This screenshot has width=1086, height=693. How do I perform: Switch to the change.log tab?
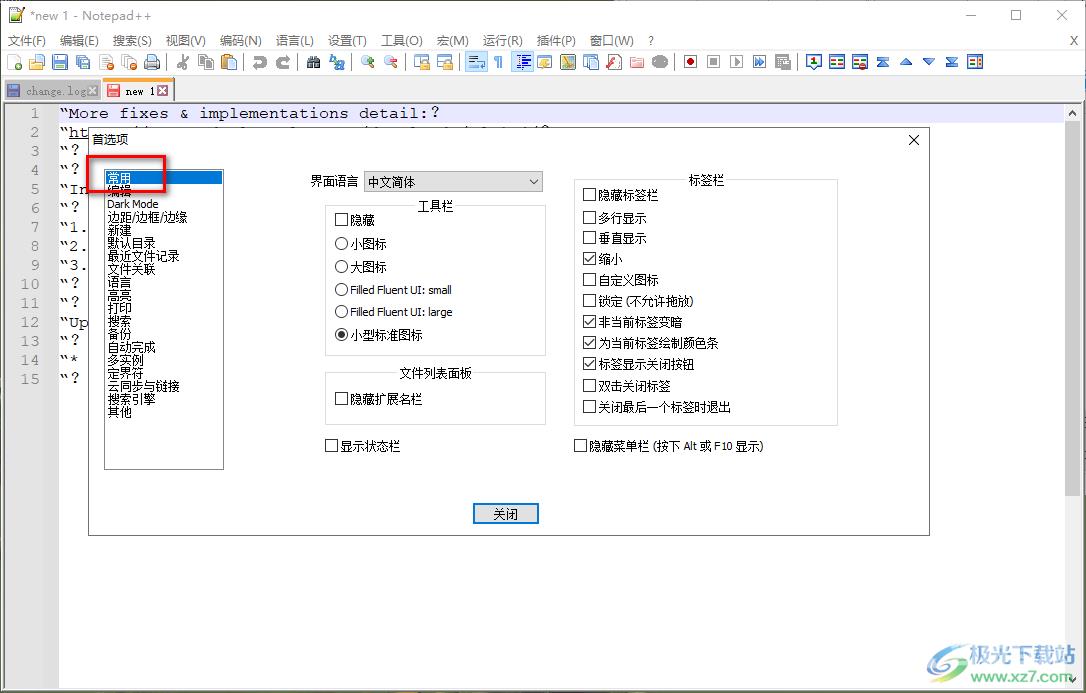[x=52, y=91]
